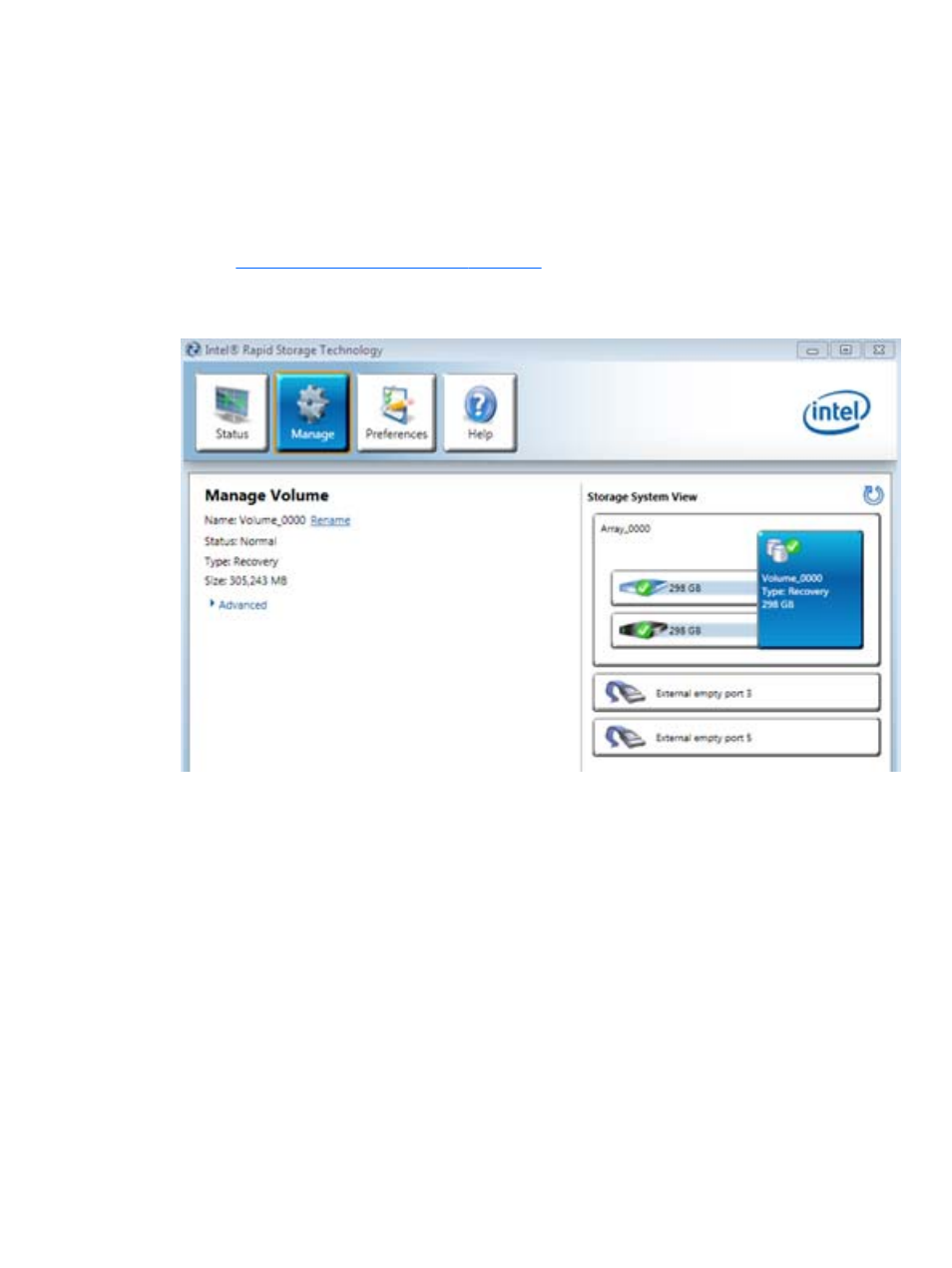Viewport: 952px width, 1268px height.
Task: Select the first 298 GB disk
Action: [x=685, y=588]
